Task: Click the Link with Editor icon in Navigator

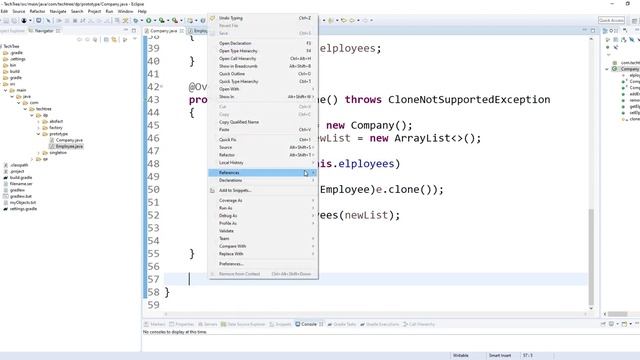Action: pos(114,40)
